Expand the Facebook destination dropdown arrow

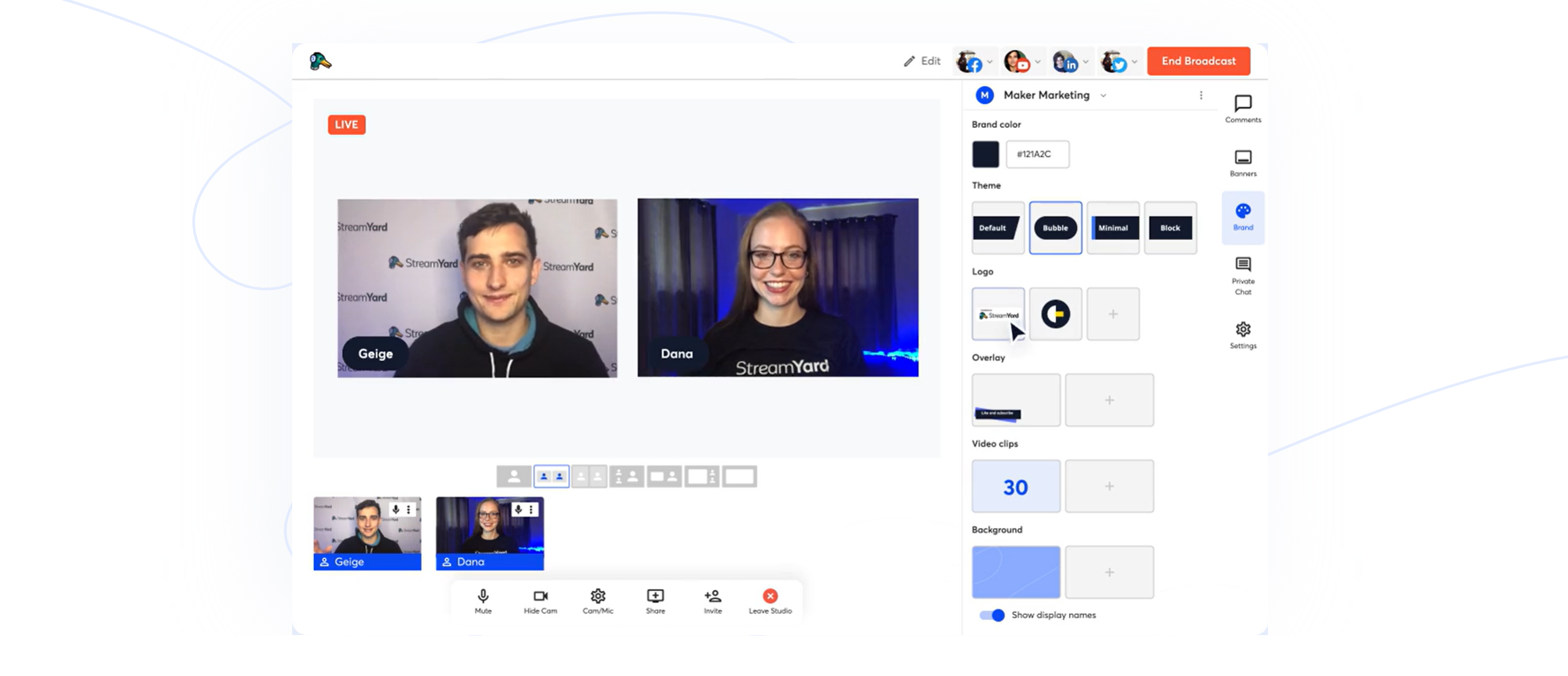tap(990, 62)
